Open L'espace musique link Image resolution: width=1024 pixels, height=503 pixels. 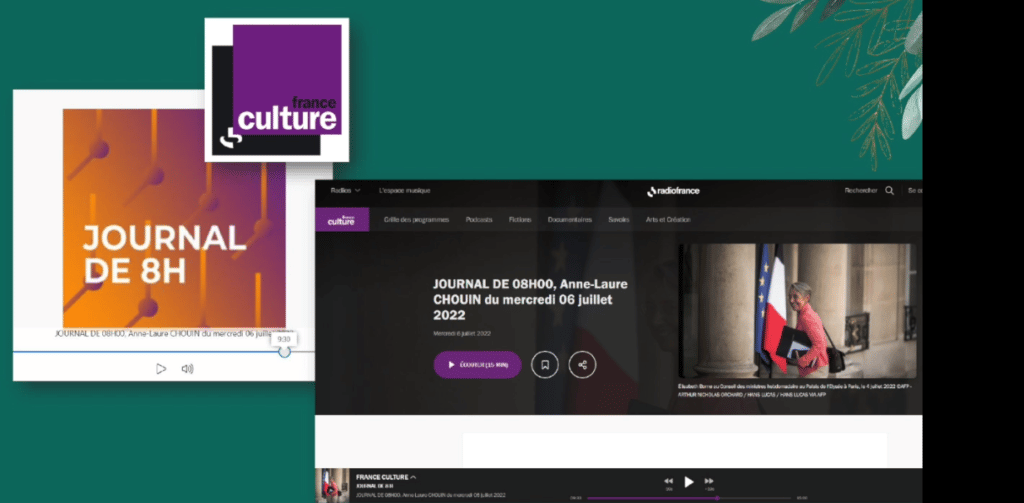[404, 191]
